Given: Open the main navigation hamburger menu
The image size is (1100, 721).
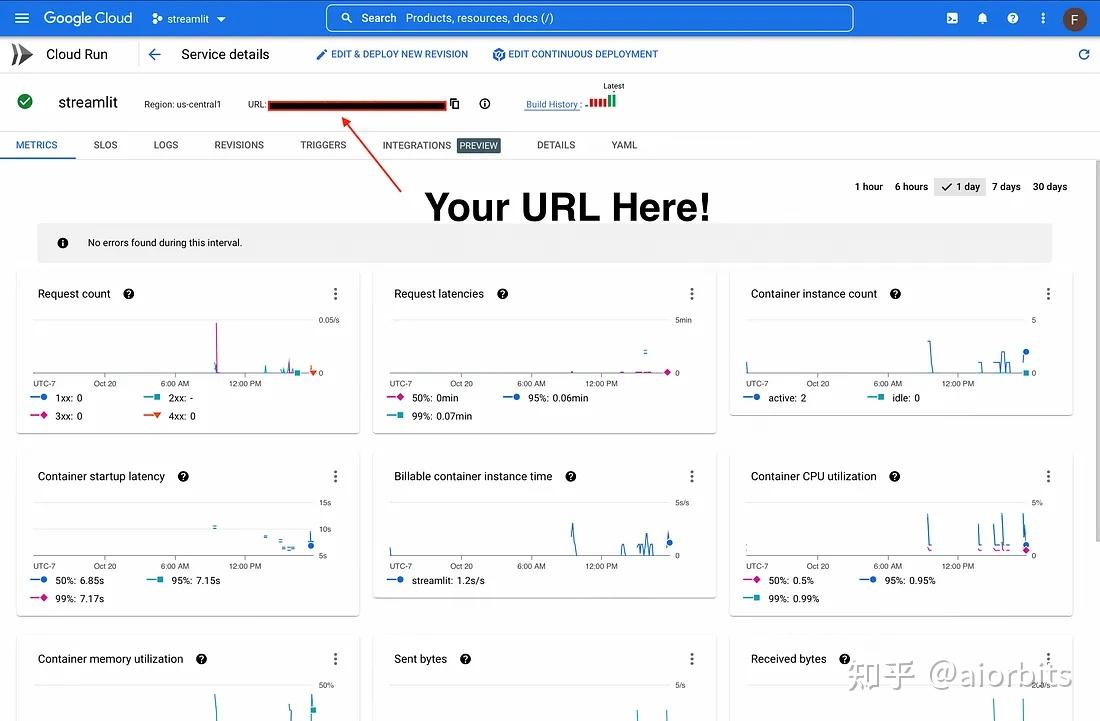Looking at the screenshot, I should click(x=22, y=18).
